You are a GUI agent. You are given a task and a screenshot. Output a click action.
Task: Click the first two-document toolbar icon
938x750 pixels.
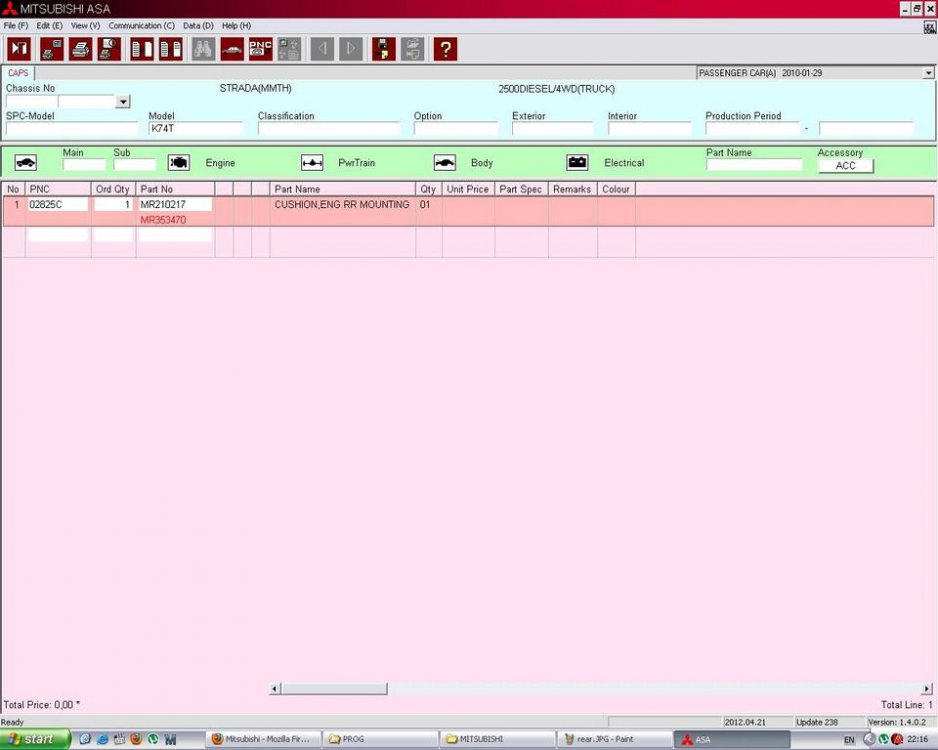(x=142, y=48)
